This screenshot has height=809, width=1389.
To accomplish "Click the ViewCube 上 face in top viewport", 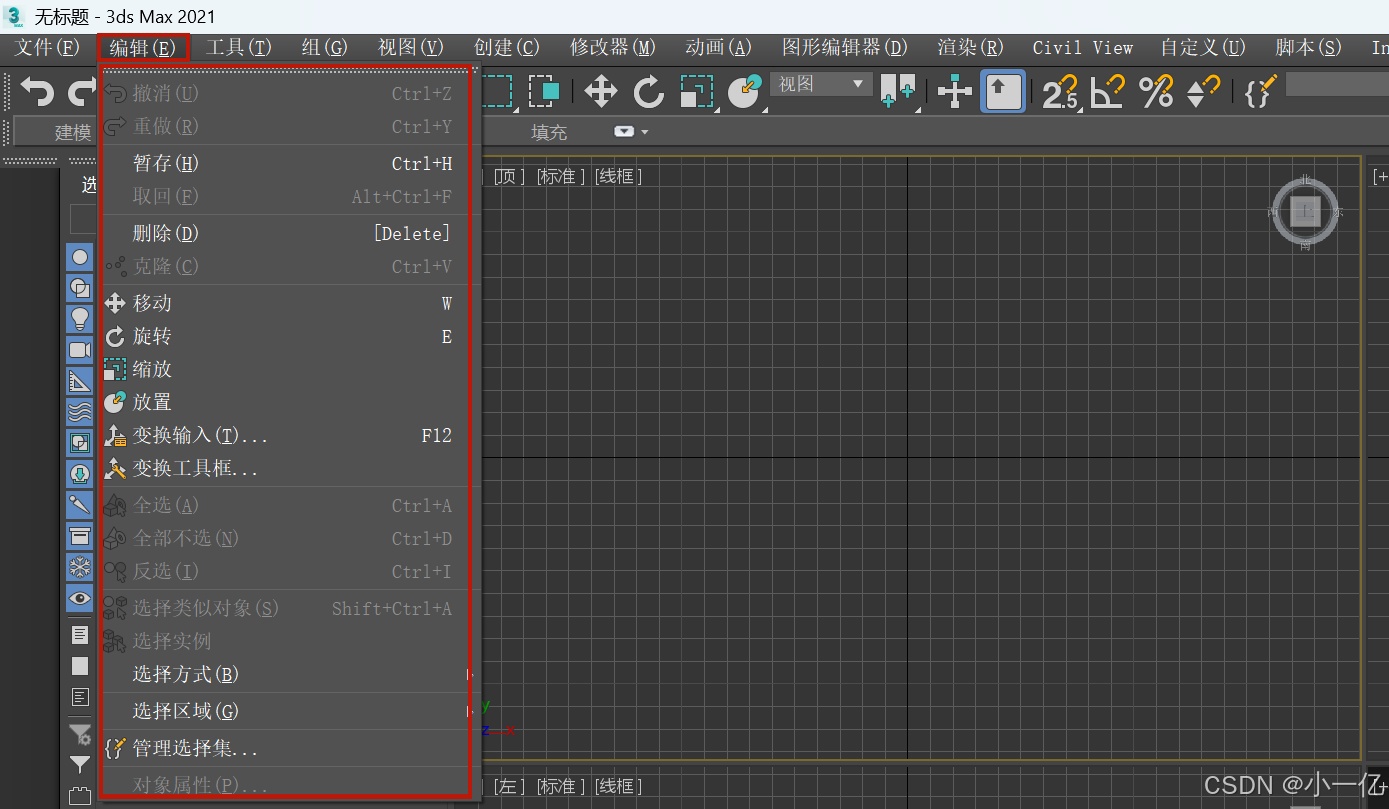I will 1305,211.
